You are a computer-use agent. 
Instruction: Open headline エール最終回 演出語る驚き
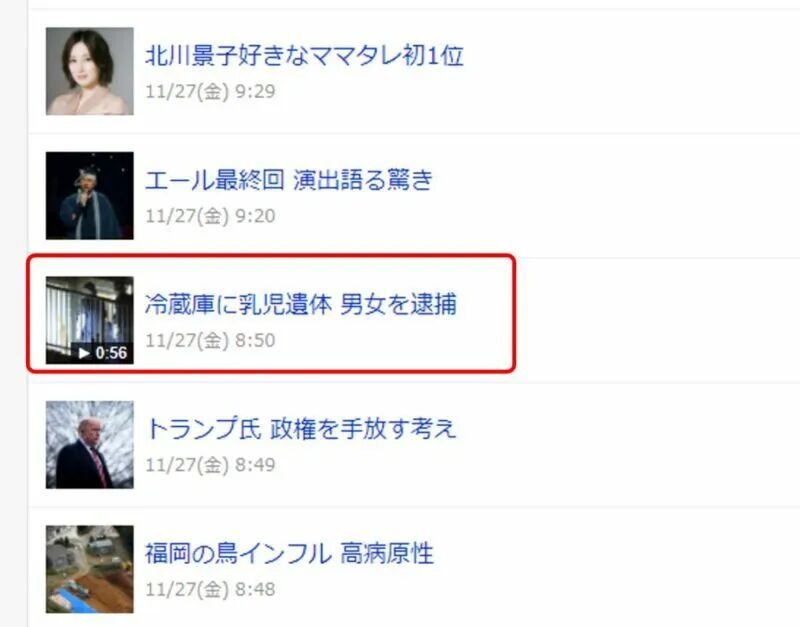[x=289, y=180]
